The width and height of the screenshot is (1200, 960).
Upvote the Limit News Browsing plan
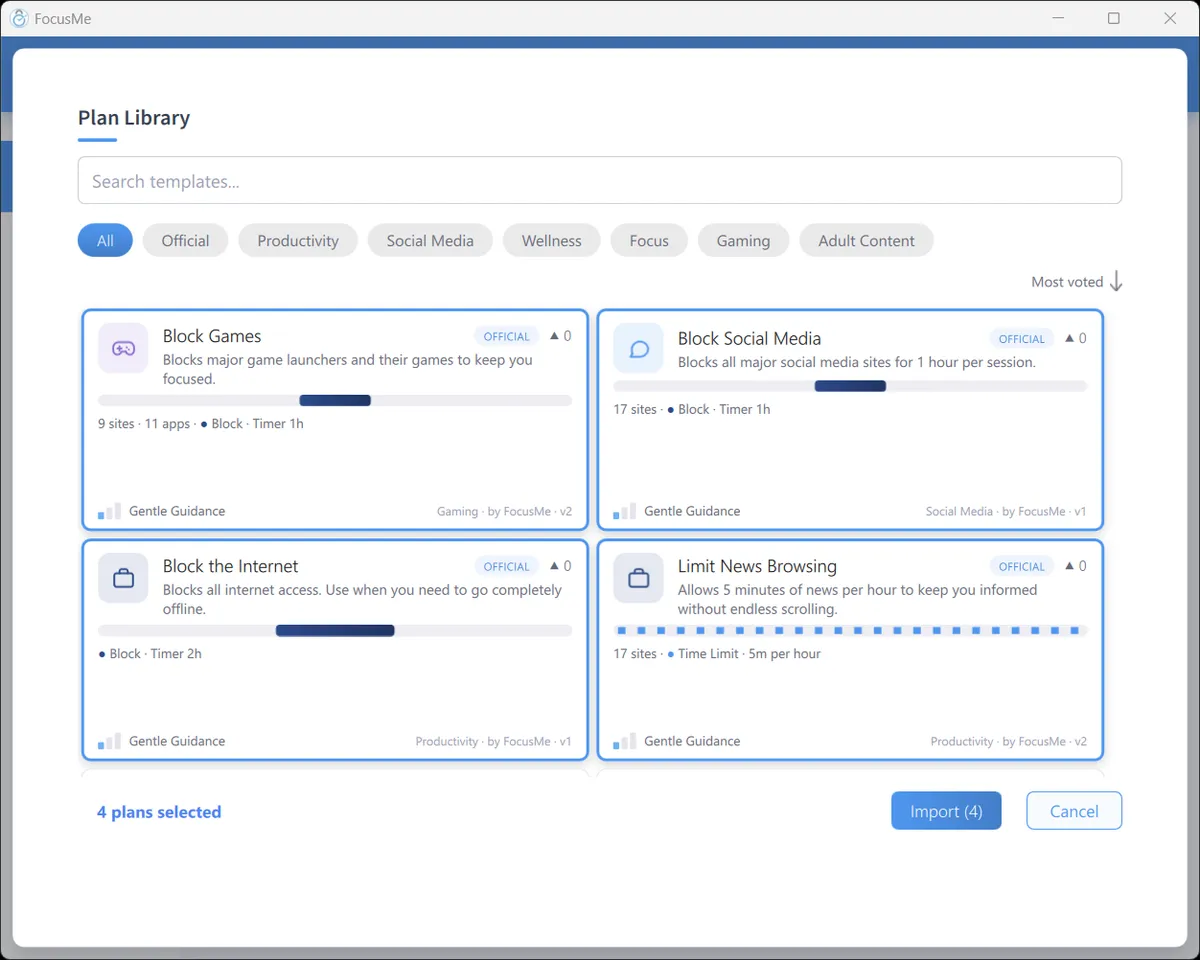pos(1076,566)
